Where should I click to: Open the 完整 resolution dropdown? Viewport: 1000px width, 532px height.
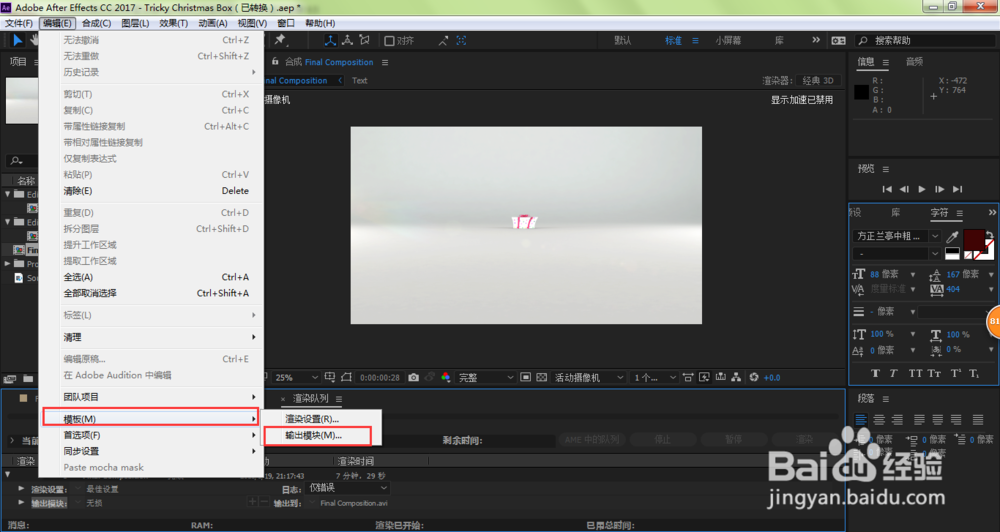[x=486, y=378]
